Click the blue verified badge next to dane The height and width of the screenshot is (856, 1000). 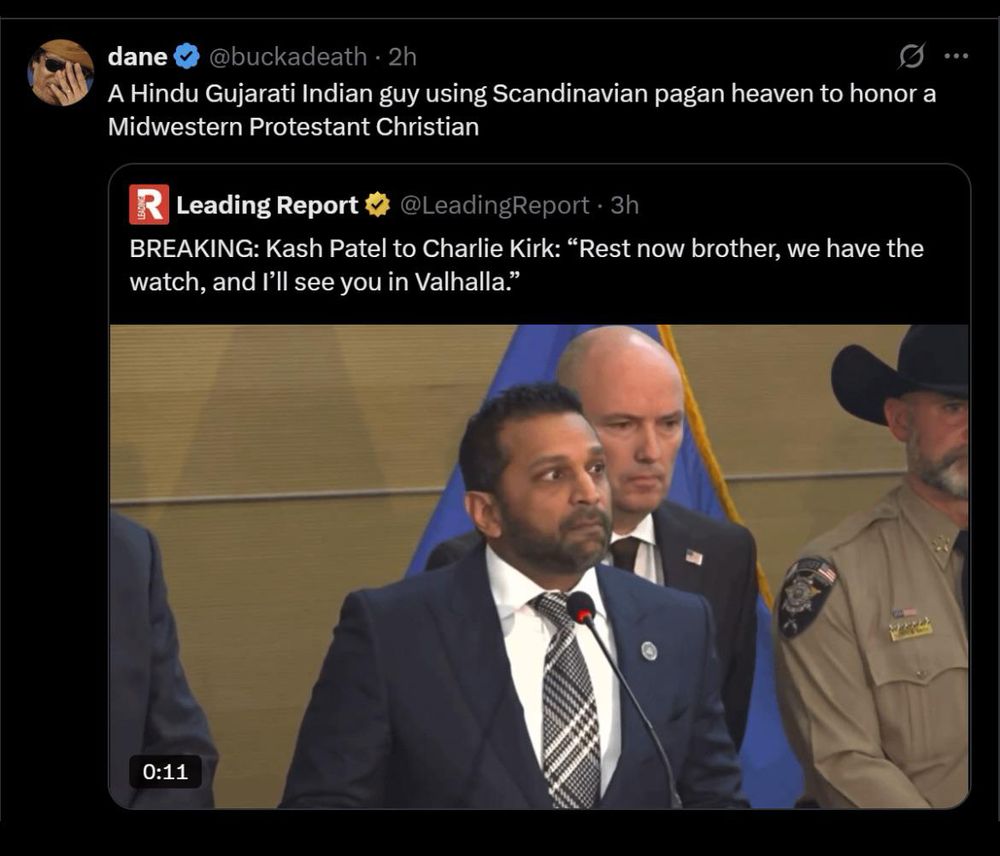(187, 57)
